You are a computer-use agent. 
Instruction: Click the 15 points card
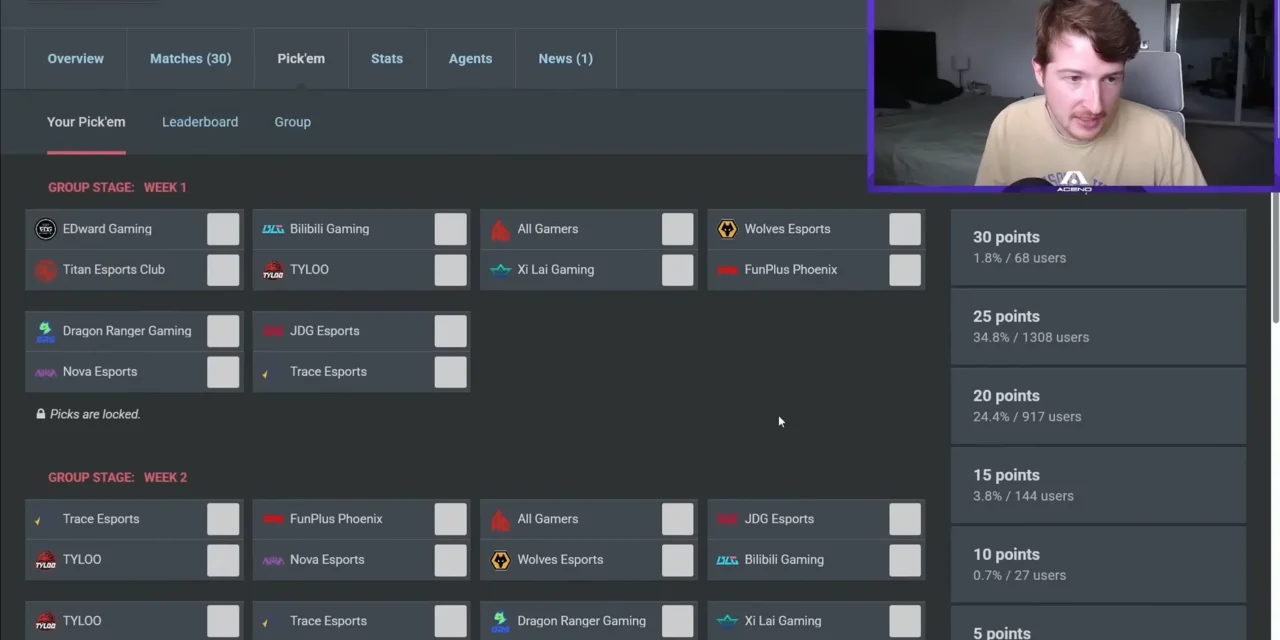[x=1098, y=484]
